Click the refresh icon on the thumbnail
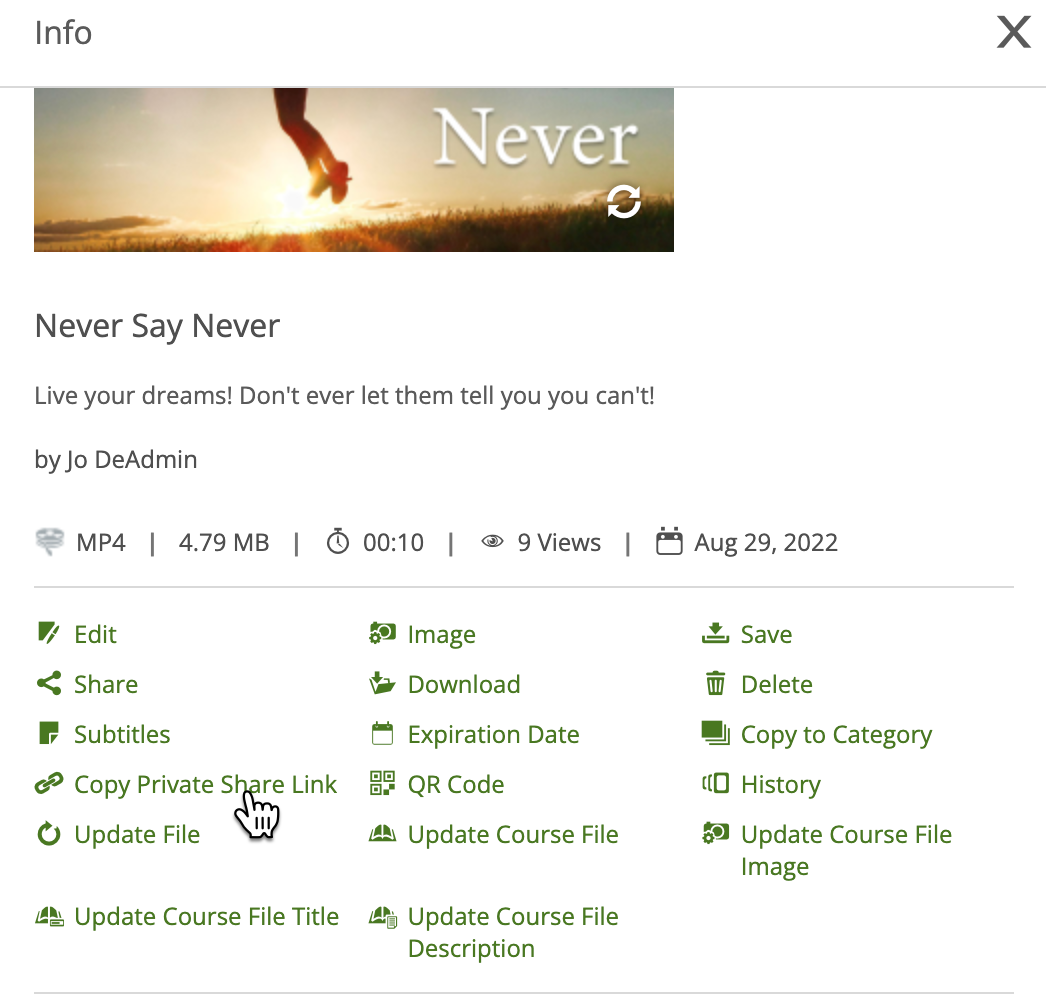The height and width of the screenshot is (1006, 1046). coord(624,201)
